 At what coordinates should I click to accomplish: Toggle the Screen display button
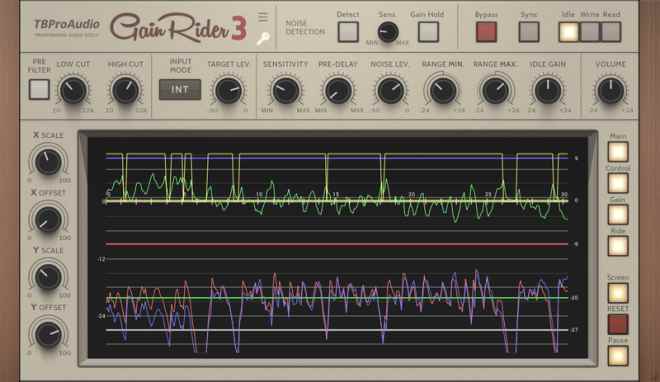pyautogui.click(x=618, y=292)
